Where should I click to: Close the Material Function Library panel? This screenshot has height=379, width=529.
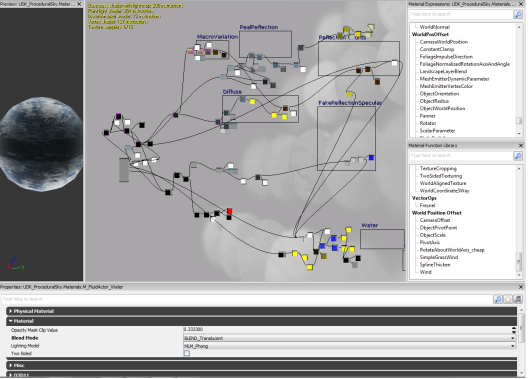[521, 145]
